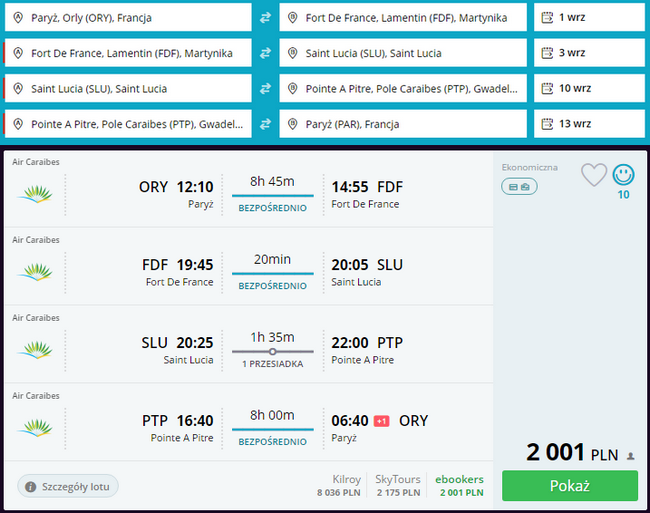650x513 pixels.
Task: Click the heart favorite icon
Action: click(x=594, y=176)
